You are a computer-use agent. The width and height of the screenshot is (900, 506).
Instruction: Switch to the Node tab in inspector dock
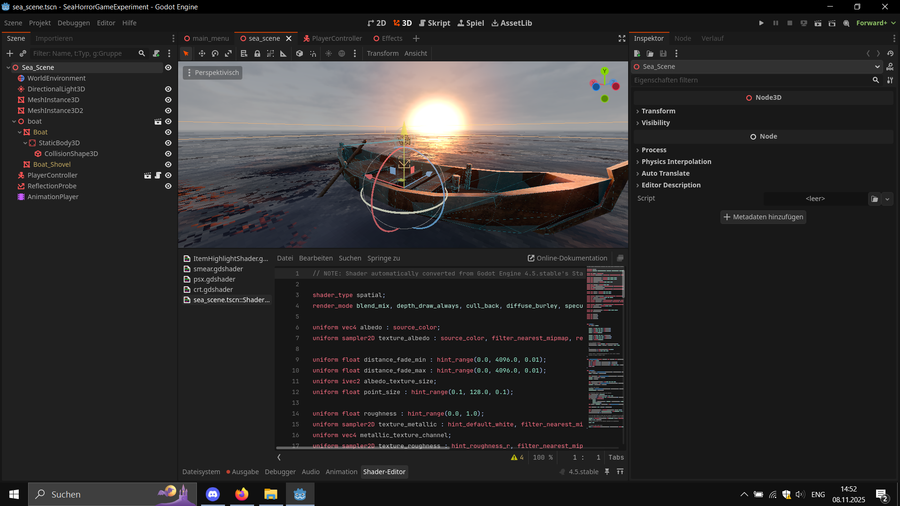682,38
